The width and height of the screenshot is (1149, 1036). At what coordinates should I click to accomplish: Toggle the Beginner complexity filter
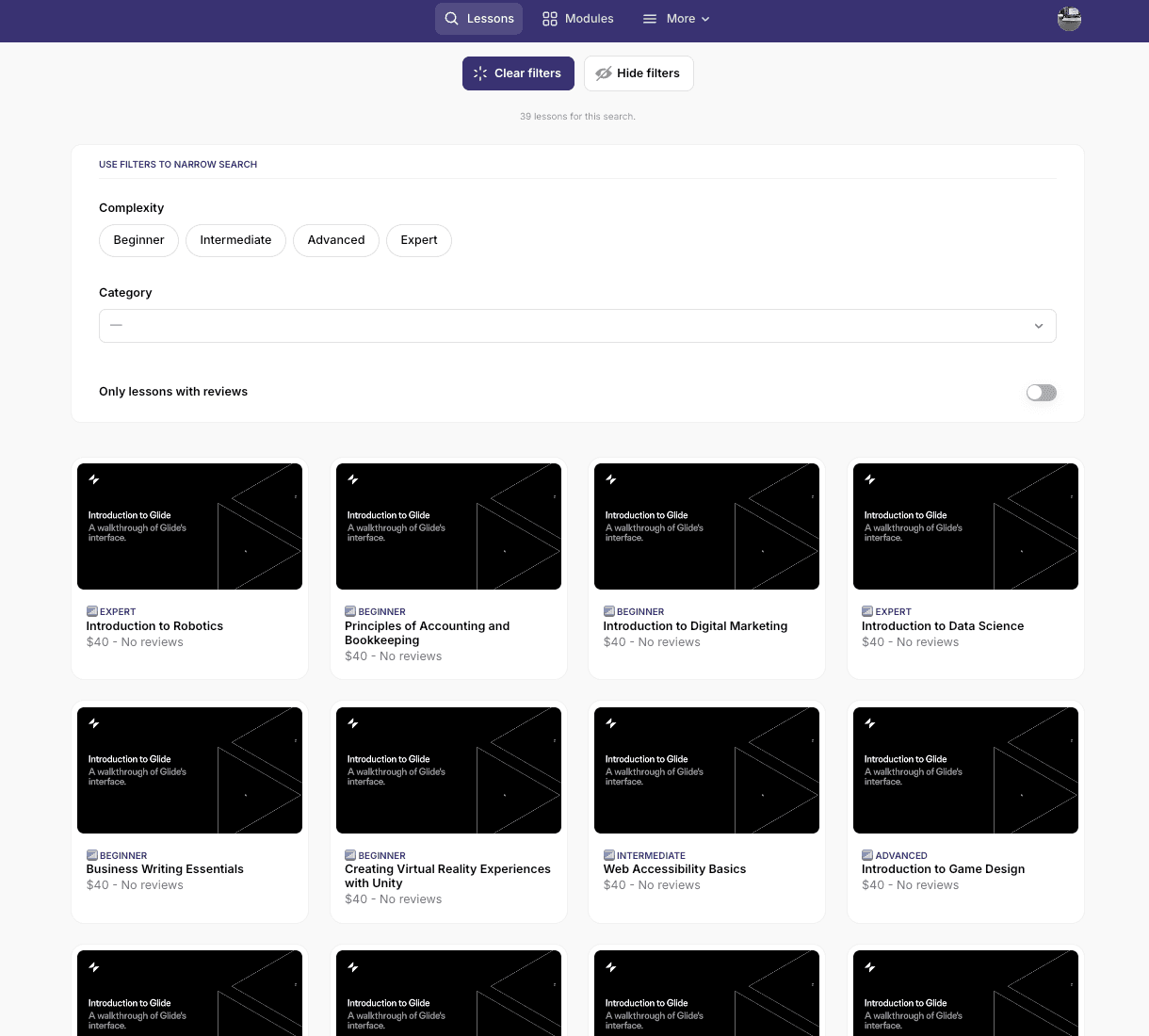click(138, 240)
